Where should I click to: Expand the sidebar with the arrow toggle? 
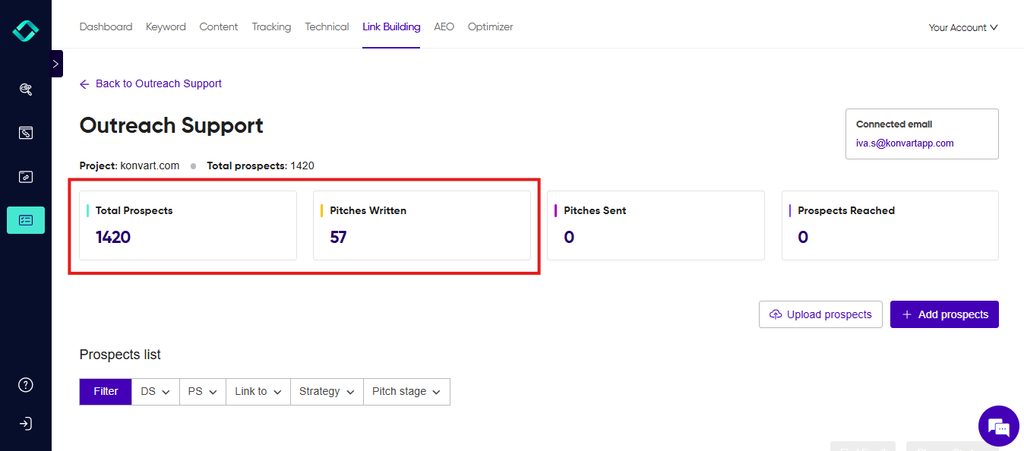pos(56,64)
